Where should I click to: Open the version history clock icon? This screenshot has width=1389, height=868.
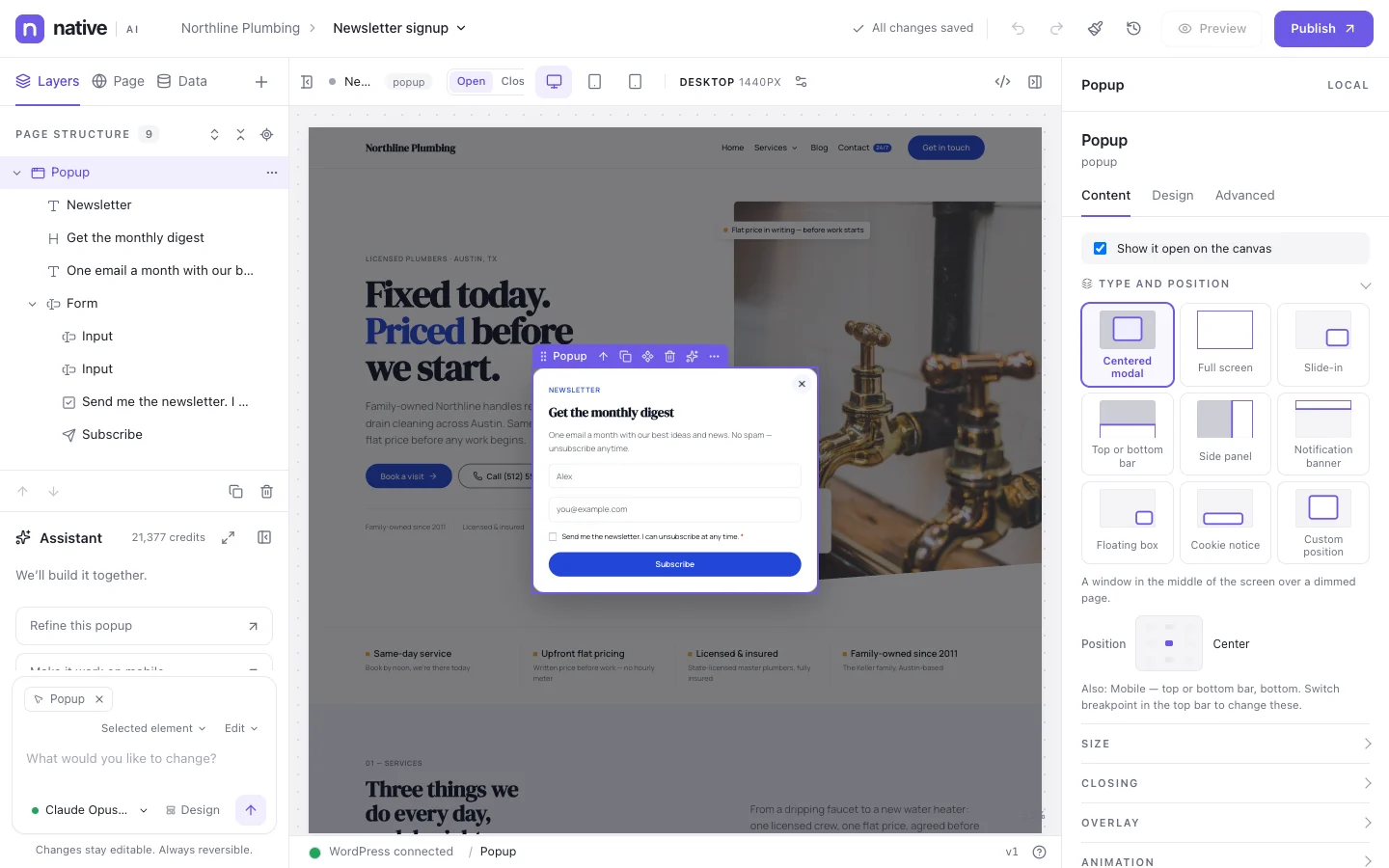pos(1134,29)
